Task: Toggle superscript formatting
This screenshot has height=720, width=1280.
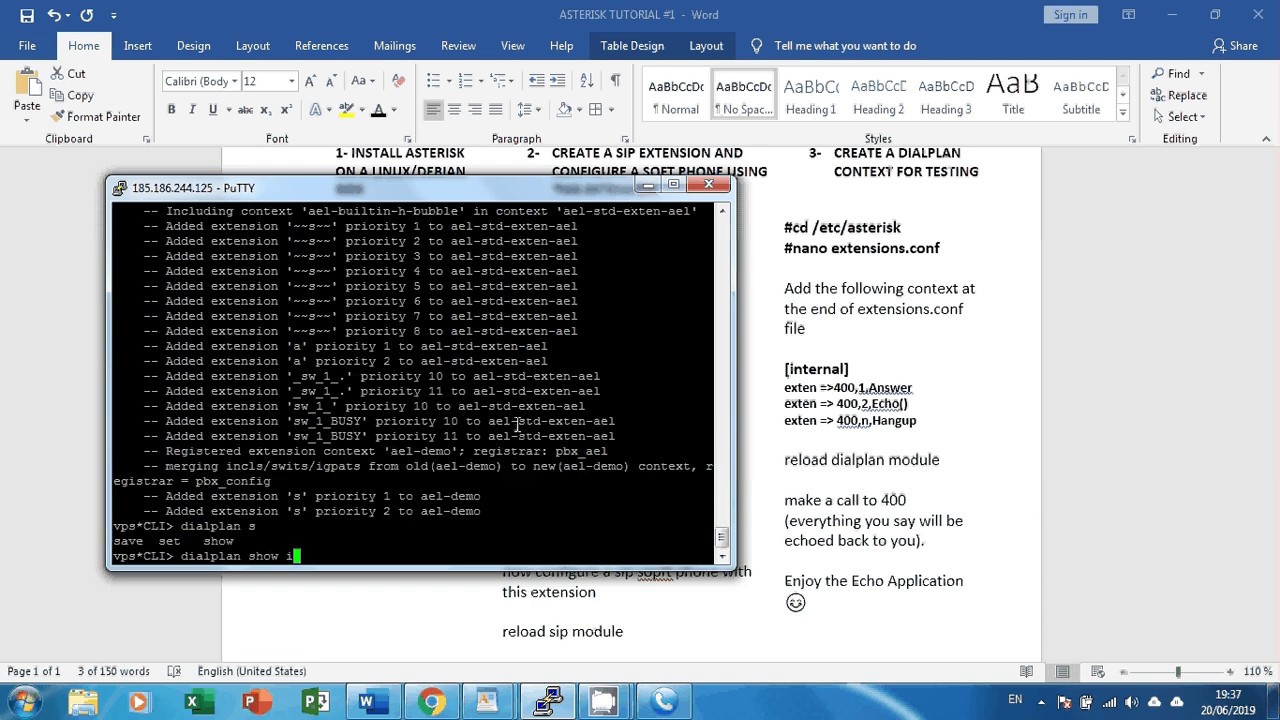Action: coord(287,110)
